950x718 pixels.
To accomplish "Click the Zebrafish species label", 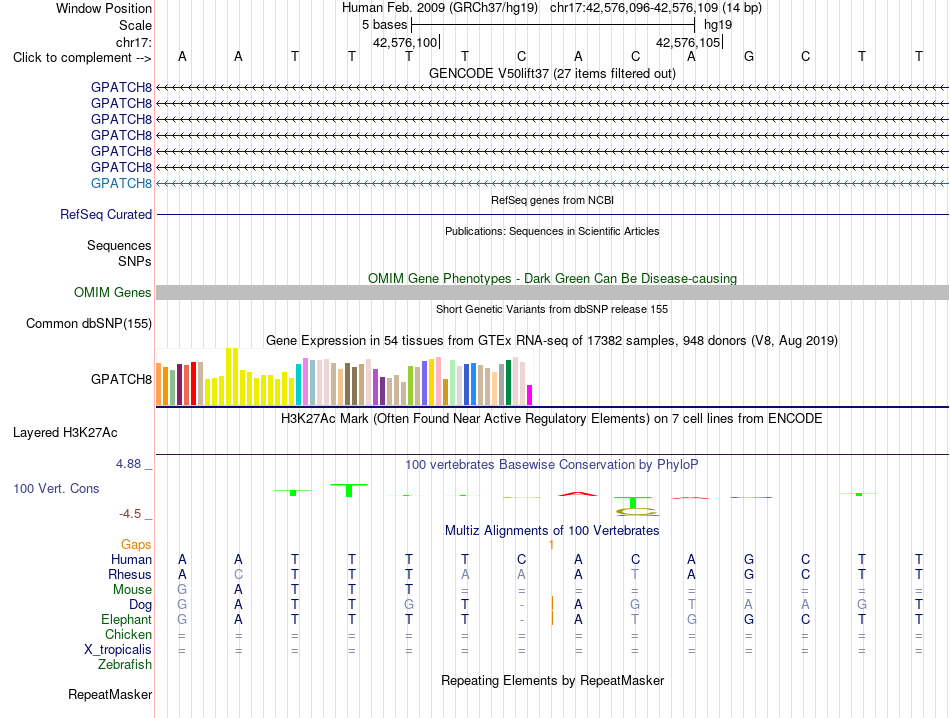I will click(x=125, y=665).
